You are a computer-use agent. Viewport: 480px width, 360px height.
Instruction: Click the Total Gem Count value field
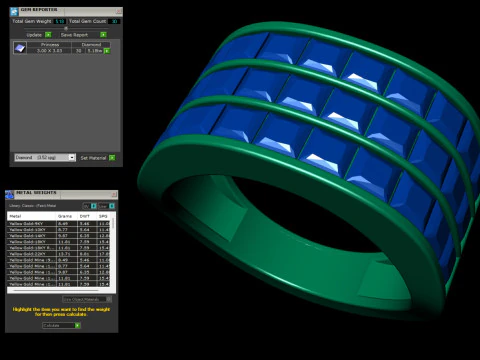click(114, 21)
